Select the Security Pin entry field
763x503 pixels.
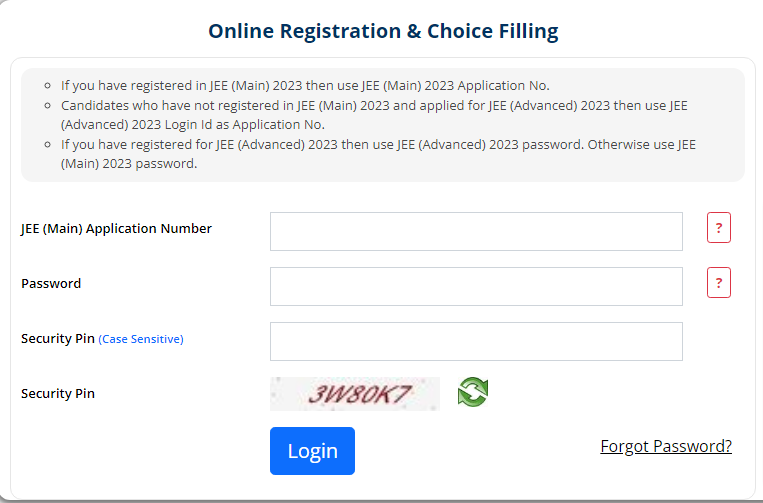[x=476, y=341]
